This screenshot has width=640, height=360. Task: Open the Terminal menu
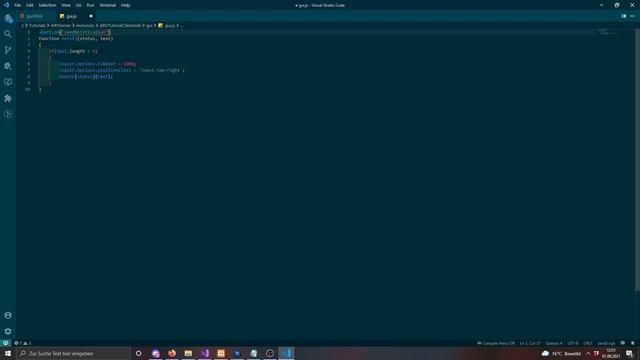click(108, 5)
